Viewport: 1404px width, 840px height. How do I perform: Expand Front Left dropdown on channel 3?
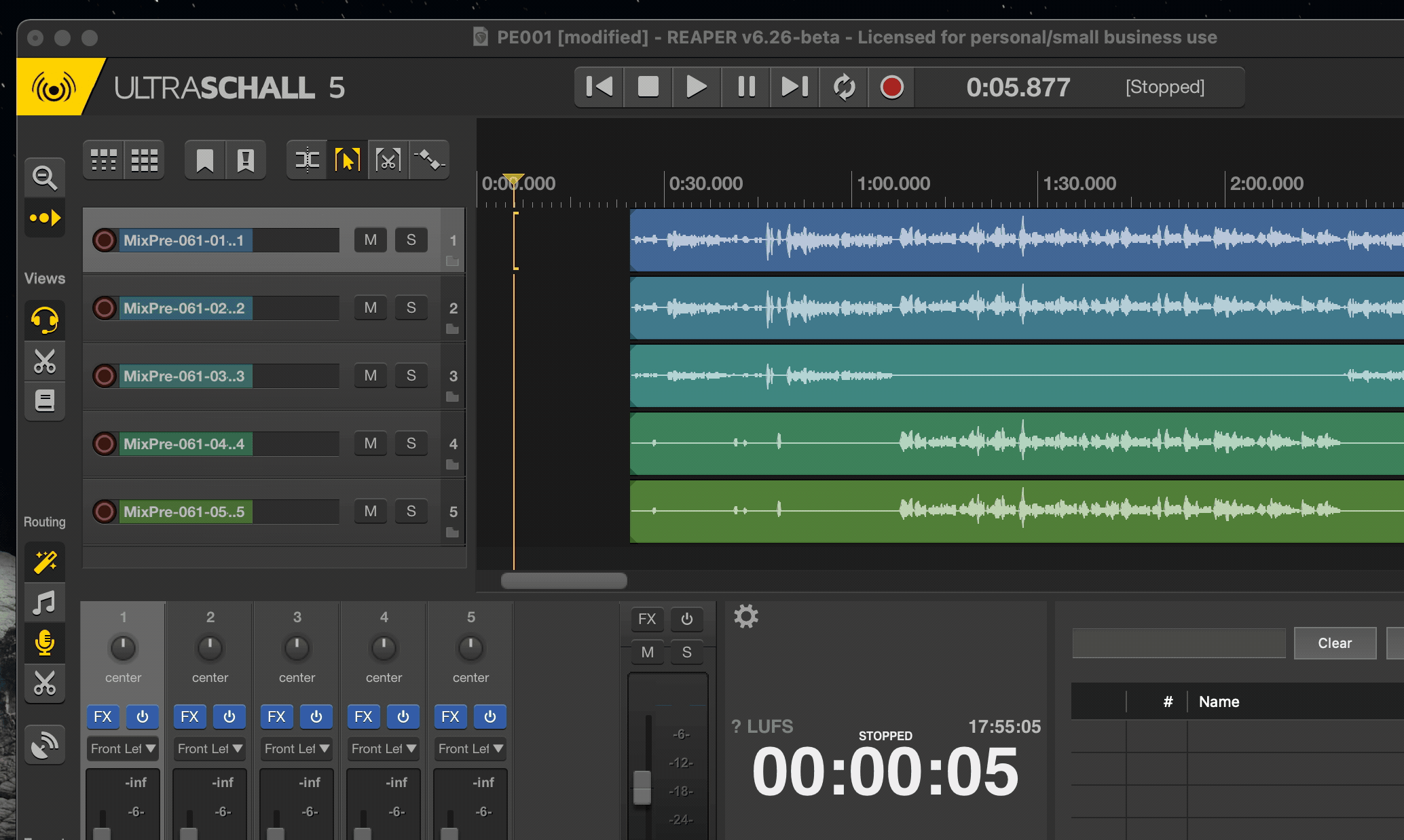pos(297,748)
